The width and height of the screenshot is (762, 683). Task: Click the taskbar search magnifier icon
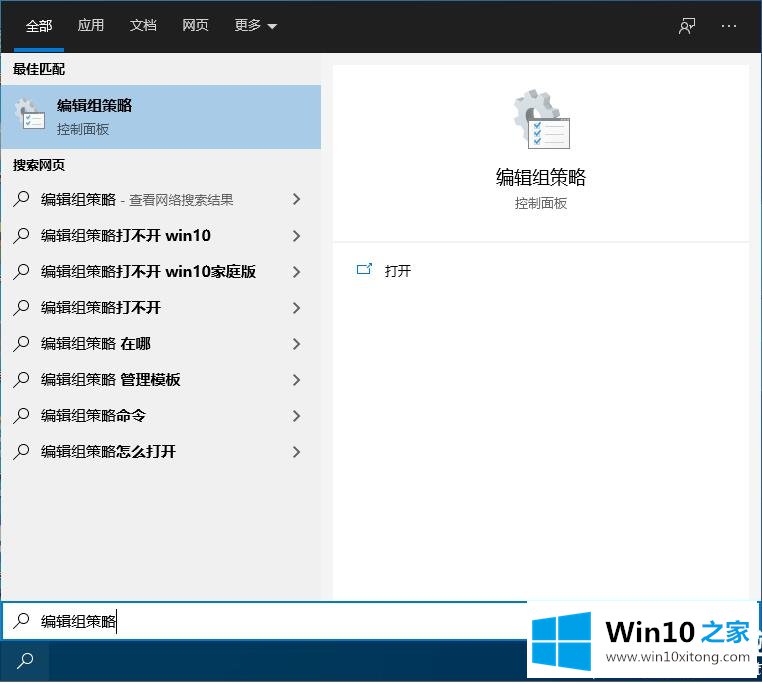(25, 660)
